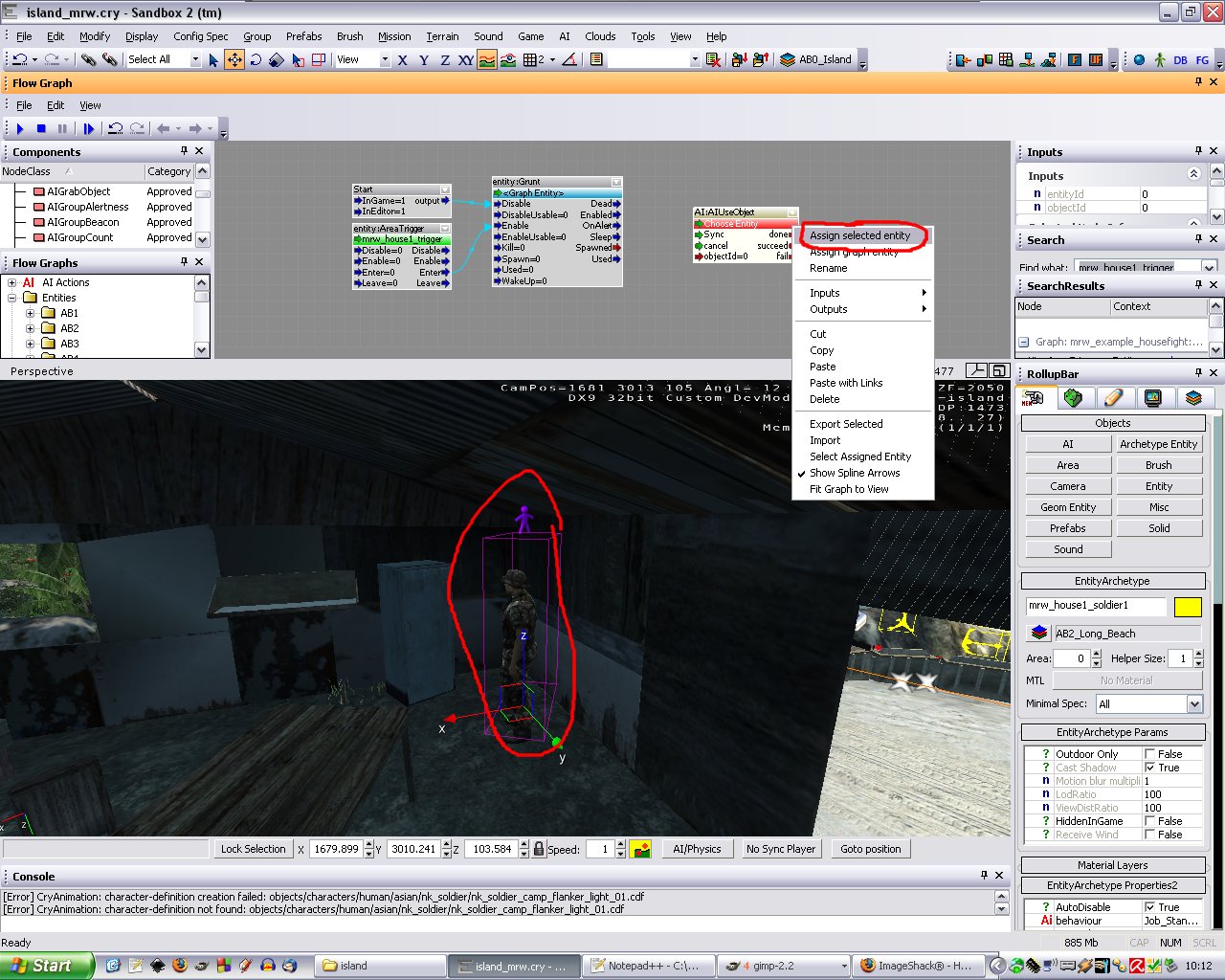Viewport: 1225px width, 980px height.
Task: Open the Terrain tab in RollupBar
Action: click(x=1073, y=398)
